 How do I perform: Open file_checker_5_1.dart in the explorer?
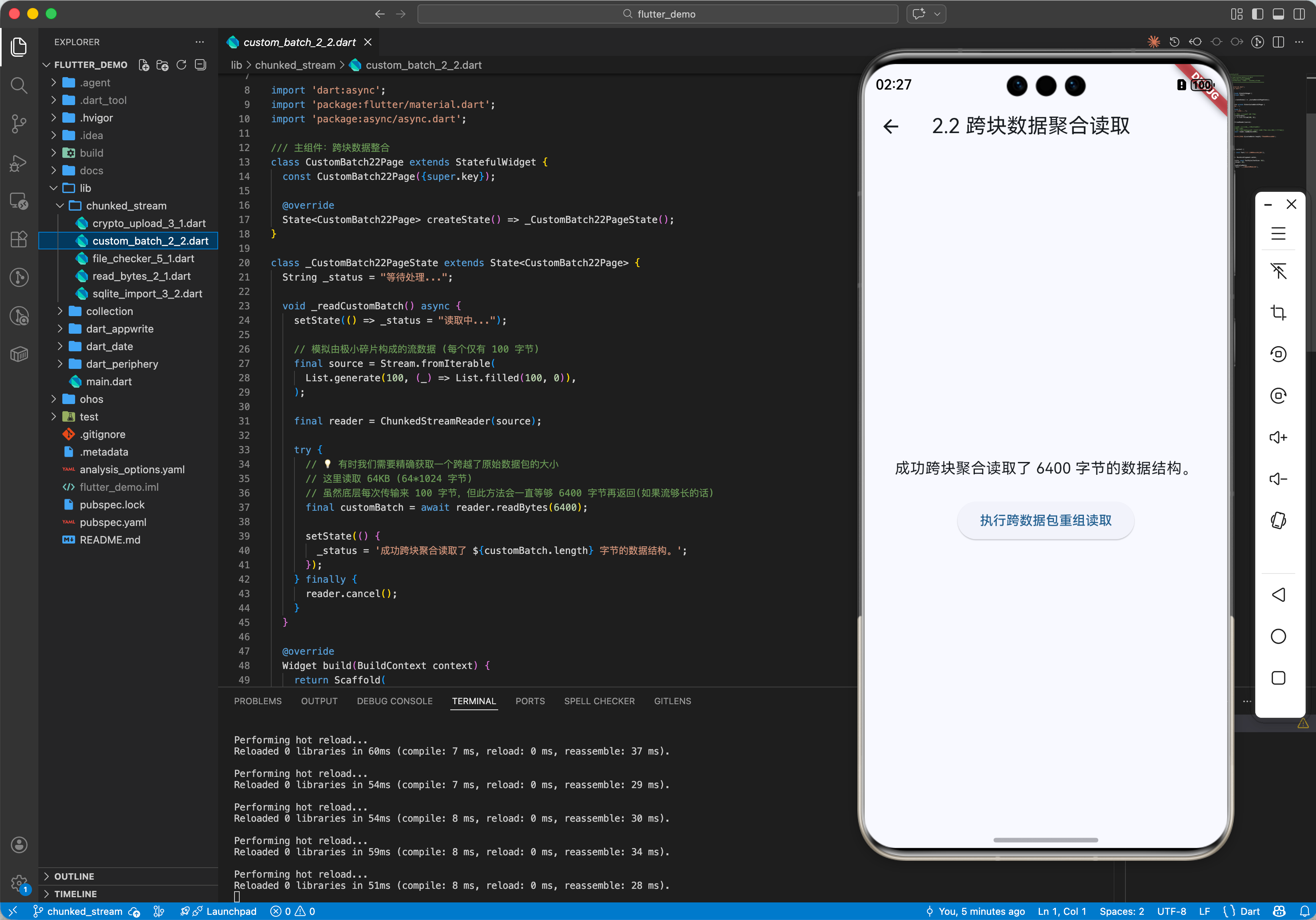click(x=143, y=259)
